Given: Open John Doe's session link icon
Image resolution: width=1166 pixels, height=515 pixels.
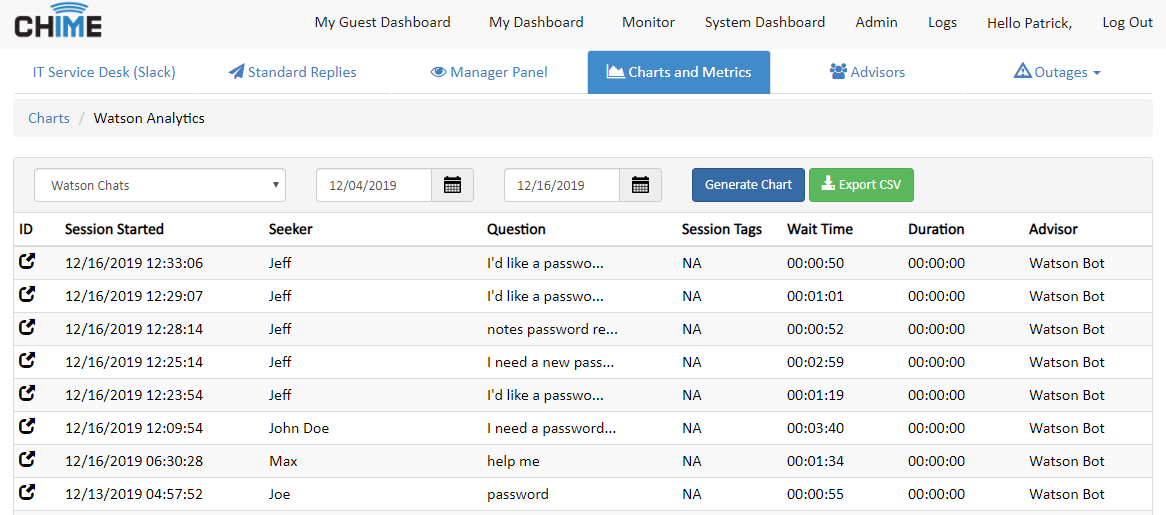Looking at the screenshot, I should click(x=27, y=427).
